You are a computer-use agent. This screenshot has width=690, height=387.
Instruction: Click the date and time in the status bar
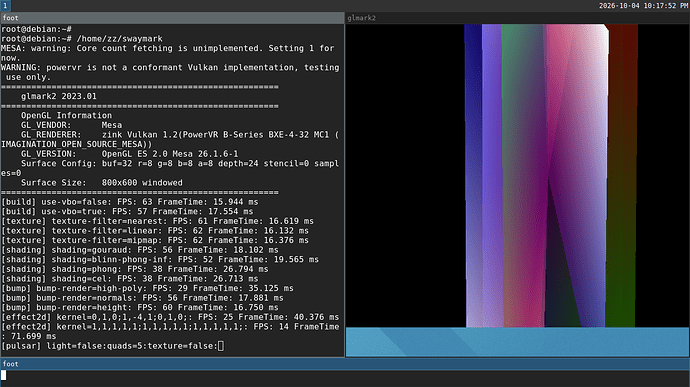tap(643, 6)
